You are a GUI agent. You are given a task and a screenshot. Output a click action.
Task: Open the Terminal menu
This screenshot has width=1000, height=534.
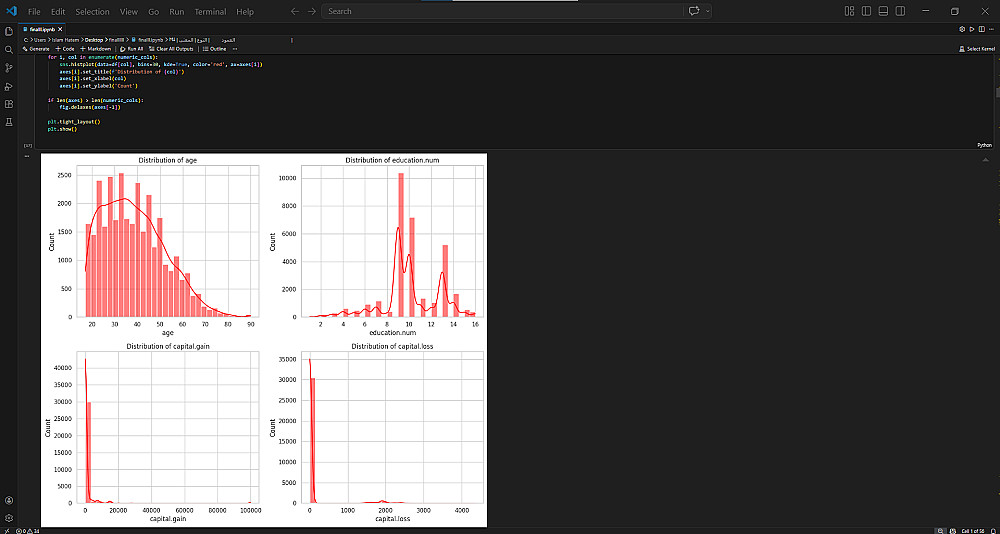210,11
